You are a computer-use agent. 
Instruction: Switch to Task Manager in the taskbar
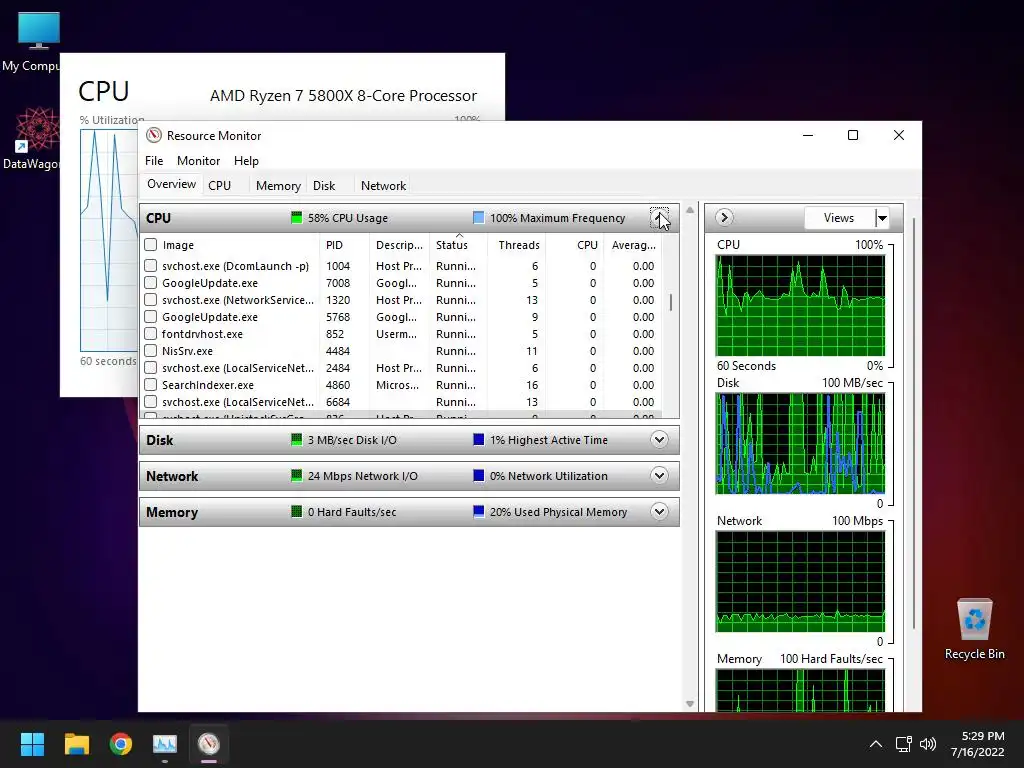[165, 744]
